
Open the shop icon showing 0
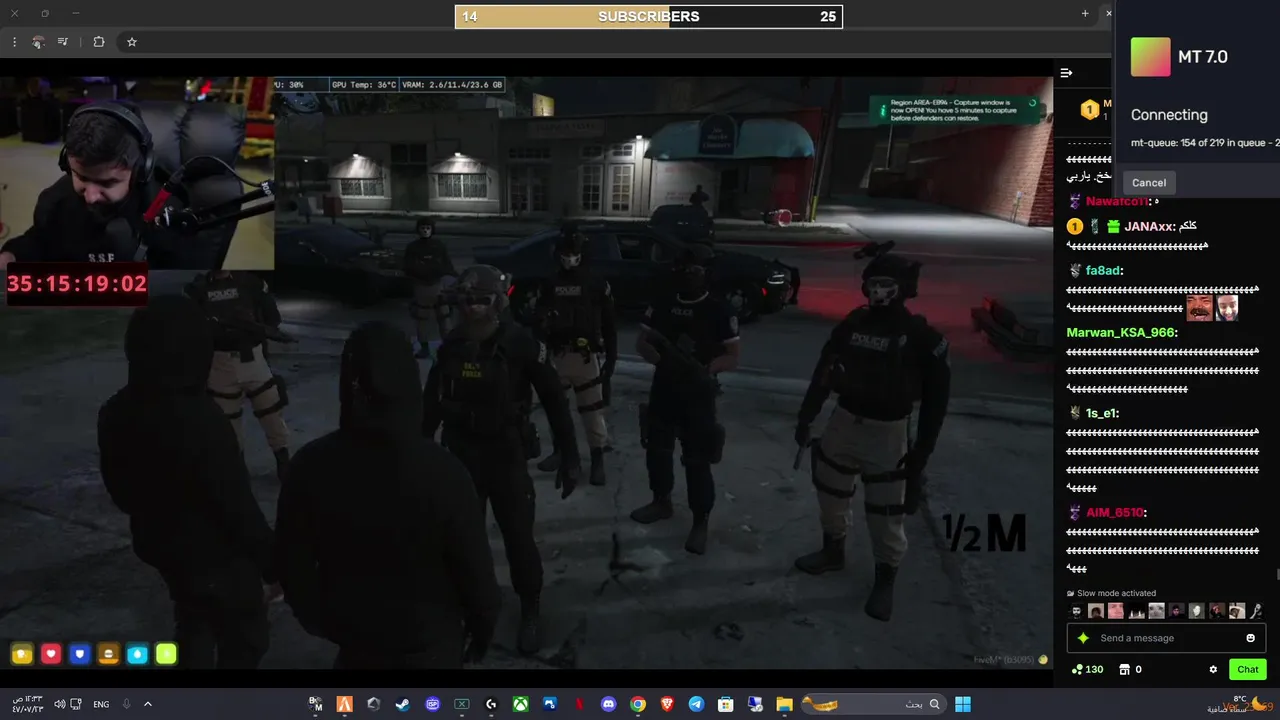point(1130,669)
